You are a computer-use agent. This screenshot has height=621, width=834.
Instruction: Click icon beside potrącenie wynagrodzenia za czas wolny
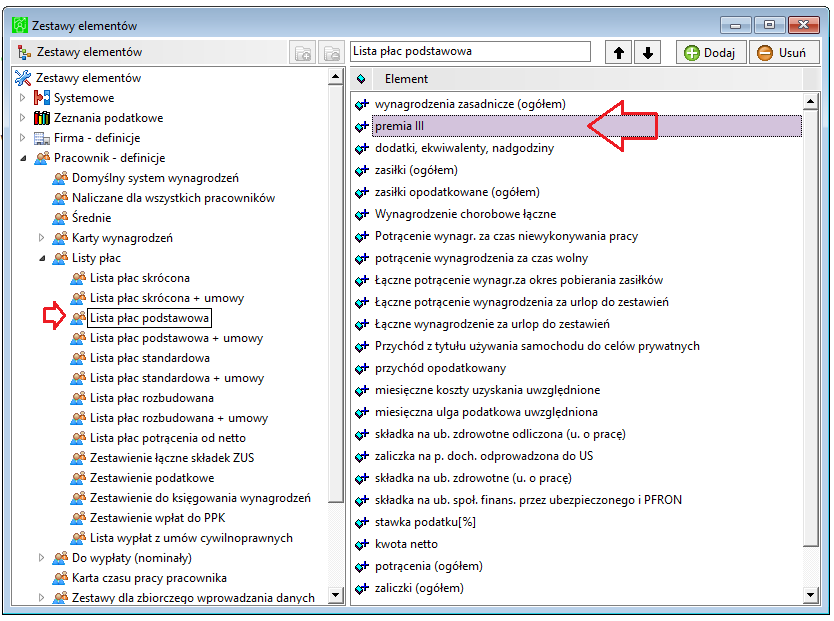[362, 258]
